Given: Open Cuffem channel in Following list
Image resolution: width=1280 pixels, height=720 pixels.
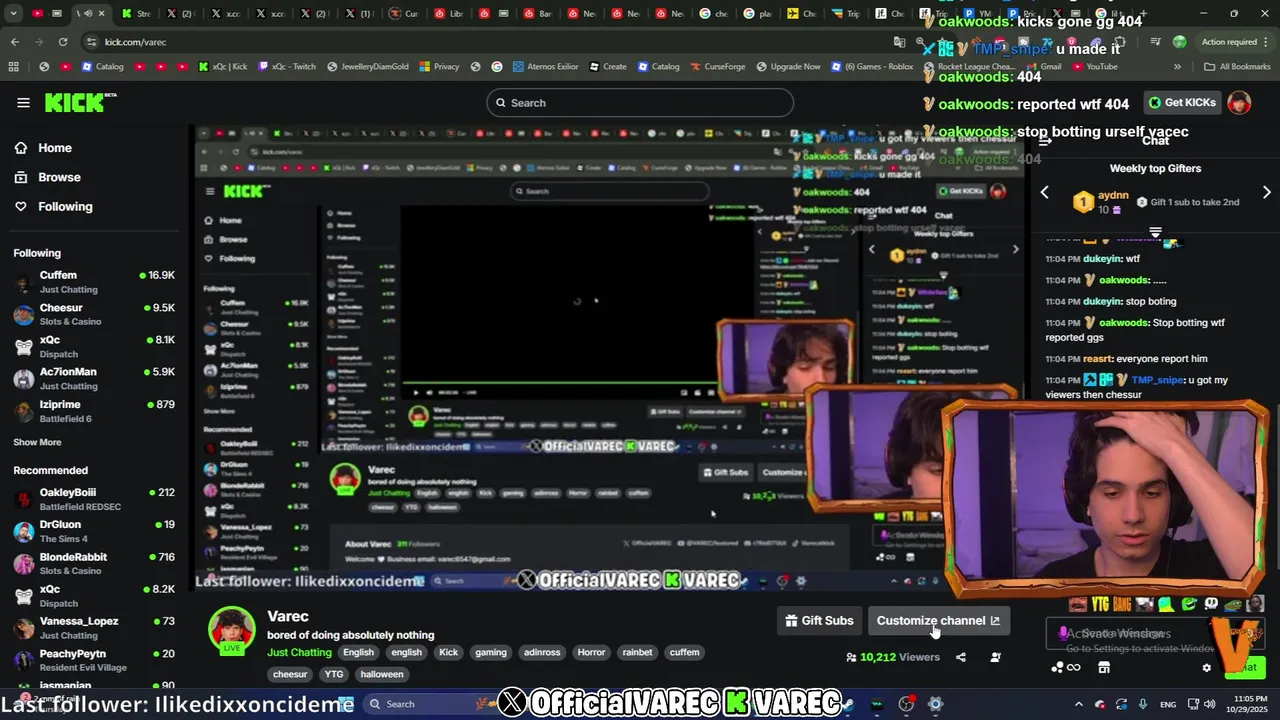Looking at the screenshot, I should click(x=94, y=282).
